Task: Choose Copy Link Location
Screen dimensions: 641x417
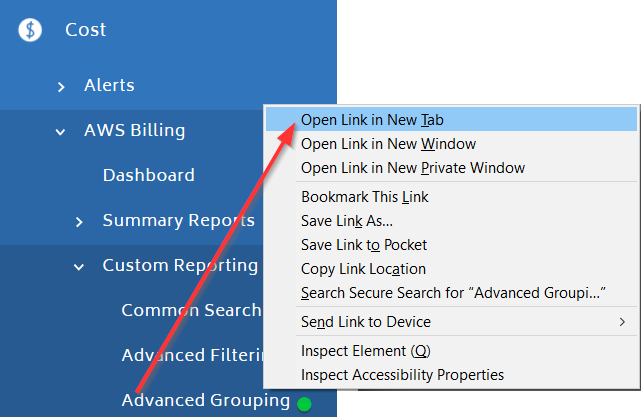Action: click(451, 269)
